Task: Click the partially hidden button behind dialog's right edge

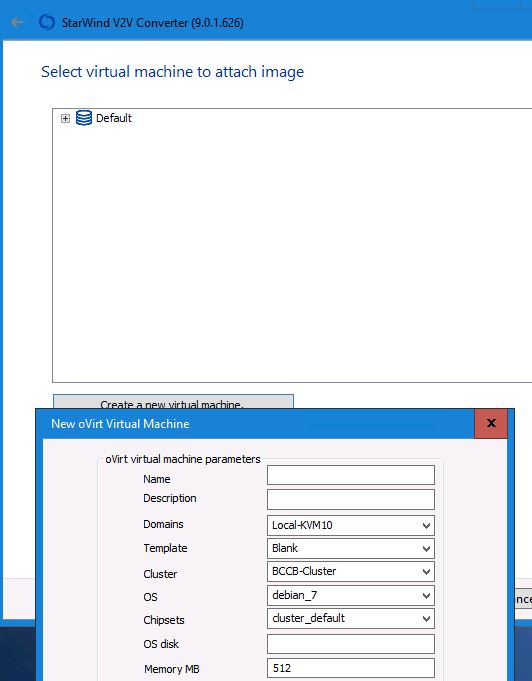Action: point(523,599)
